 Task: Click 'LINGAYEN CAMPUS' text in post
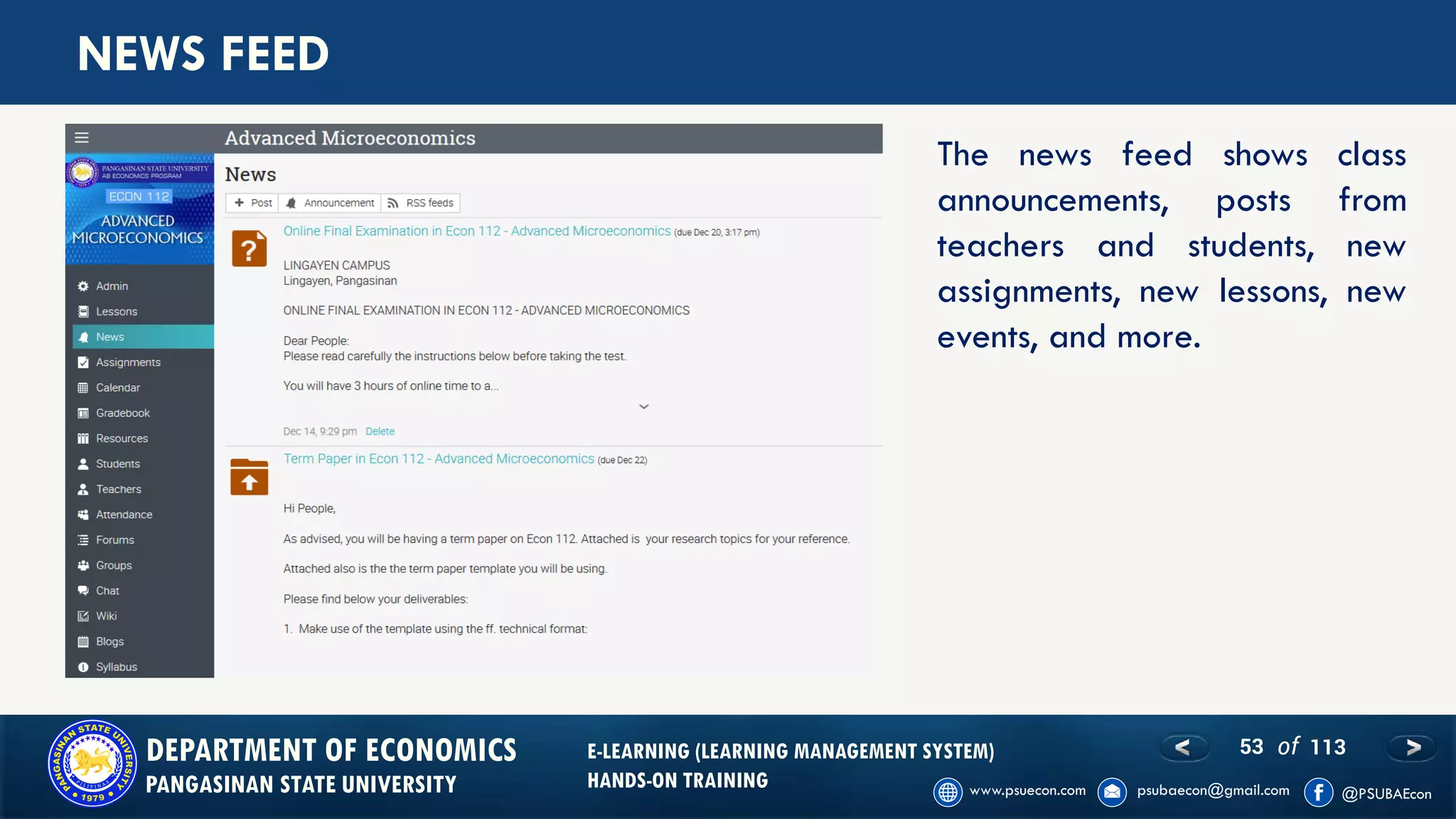click(x=336, y=265)
